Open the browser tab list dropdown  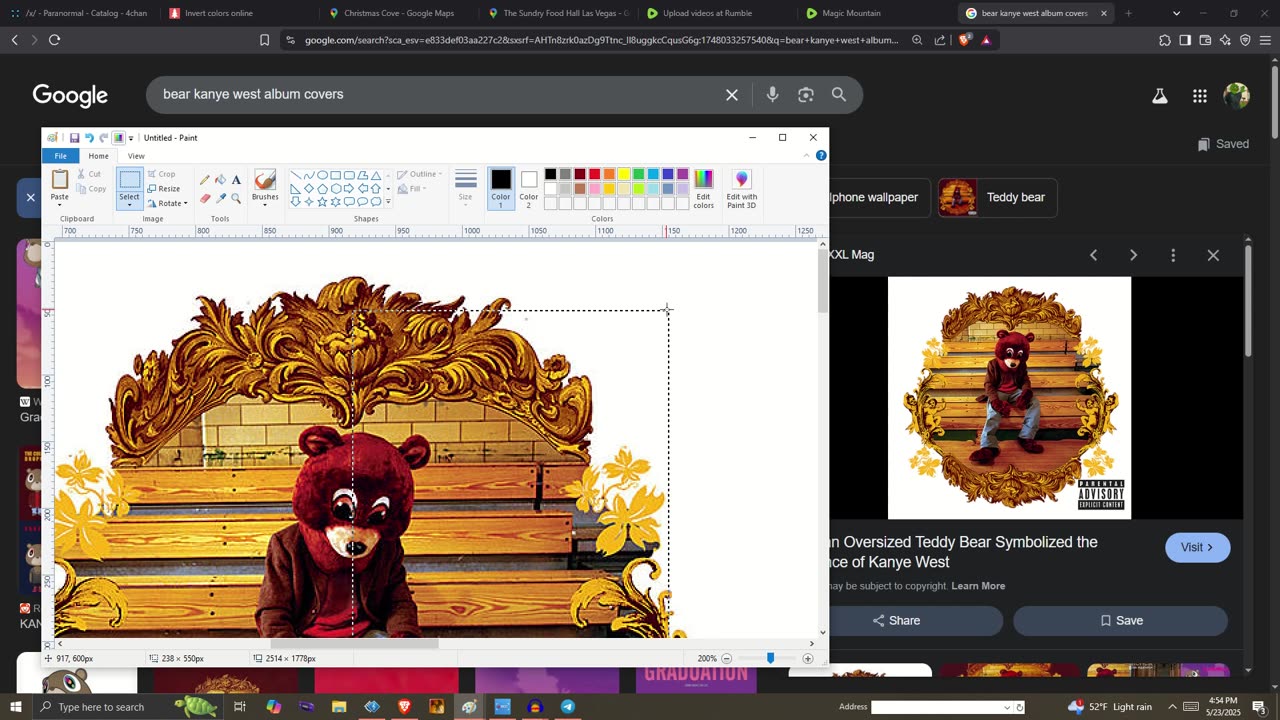coord(1176,13)
